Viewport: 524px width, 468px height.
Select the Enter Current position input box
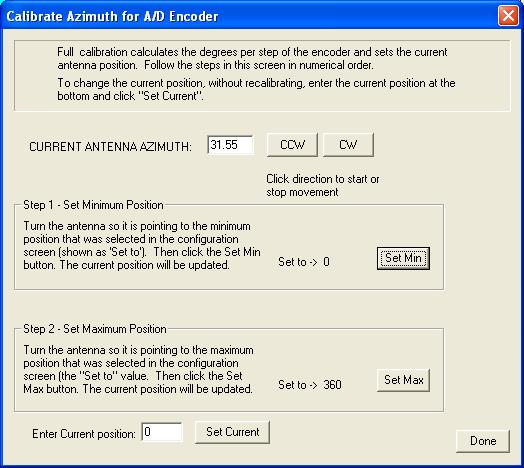tap(162, 432)
